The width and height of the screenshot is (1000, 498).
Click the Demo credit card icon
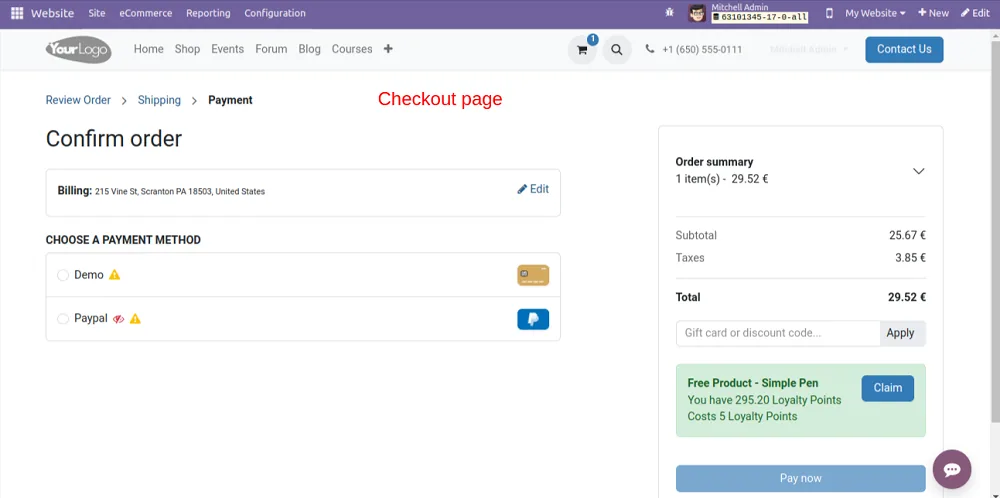[533, 275]
